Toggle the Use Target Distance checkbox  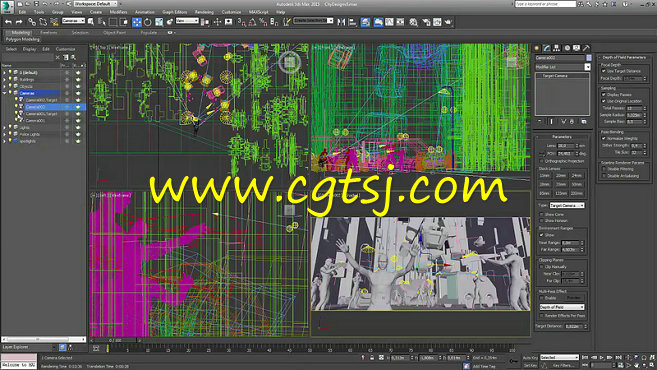pyautogui.click(x=604, y=71)
